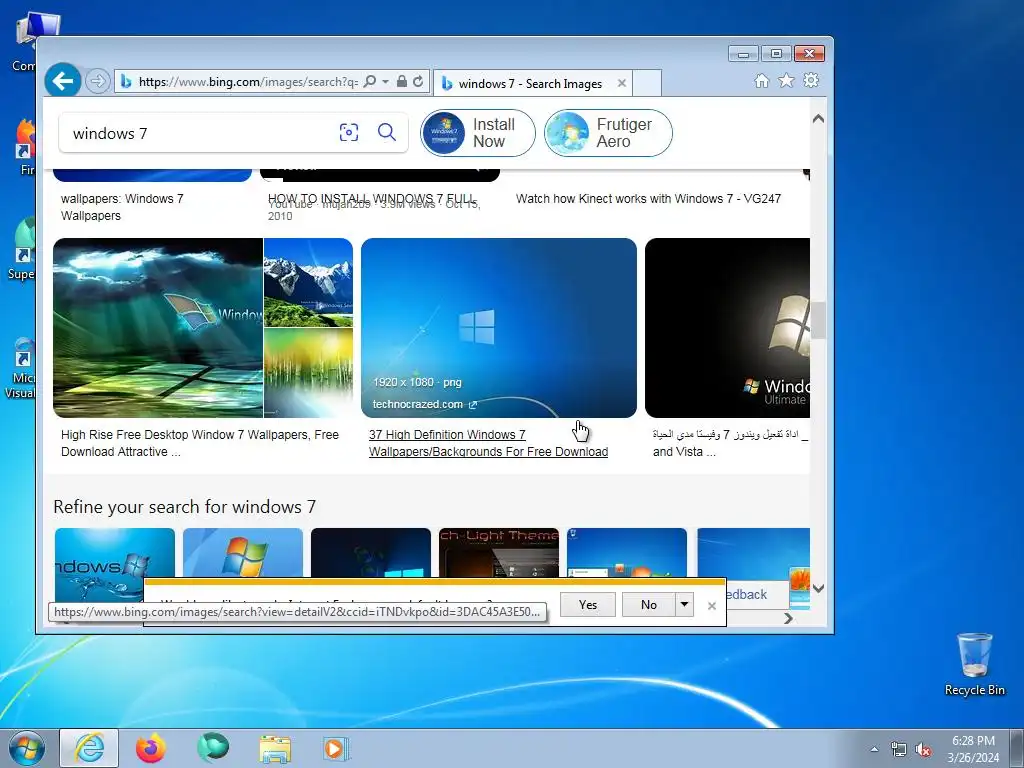Open the Windows Start menu orb
1024x768 pixels.
point(27,748)
